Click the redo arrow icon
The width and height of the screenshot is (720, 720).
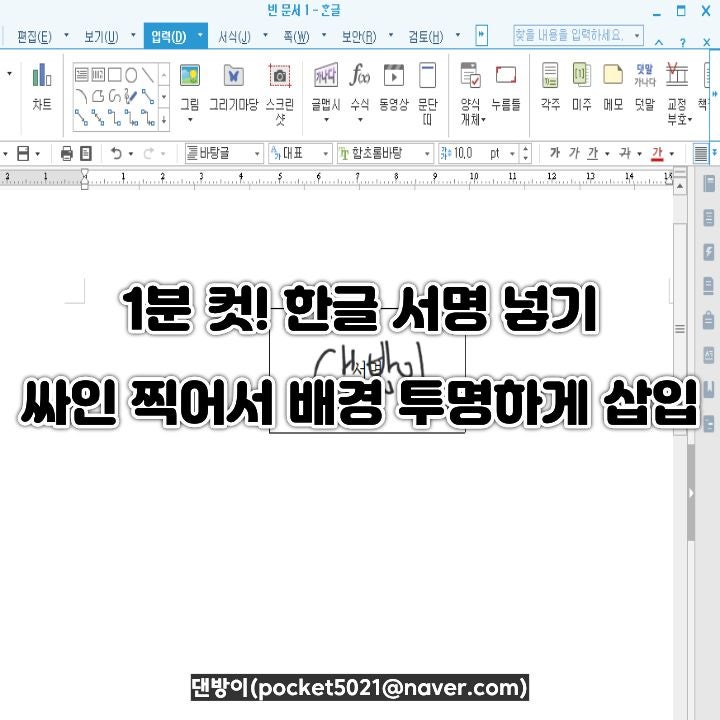[x=149, y=153]
